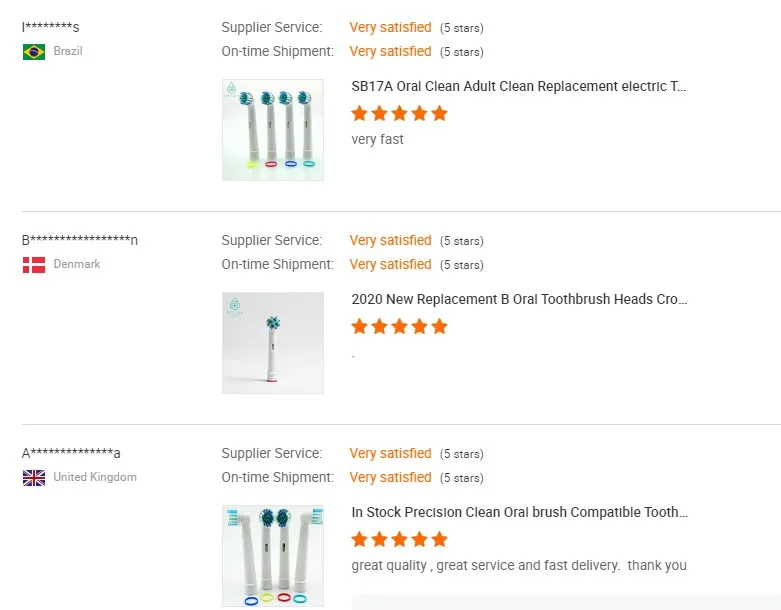This screenshot has width=781, height=610.
Task: Open 2020 New Replacement B Oral link
Action: [x=519, y=300]
